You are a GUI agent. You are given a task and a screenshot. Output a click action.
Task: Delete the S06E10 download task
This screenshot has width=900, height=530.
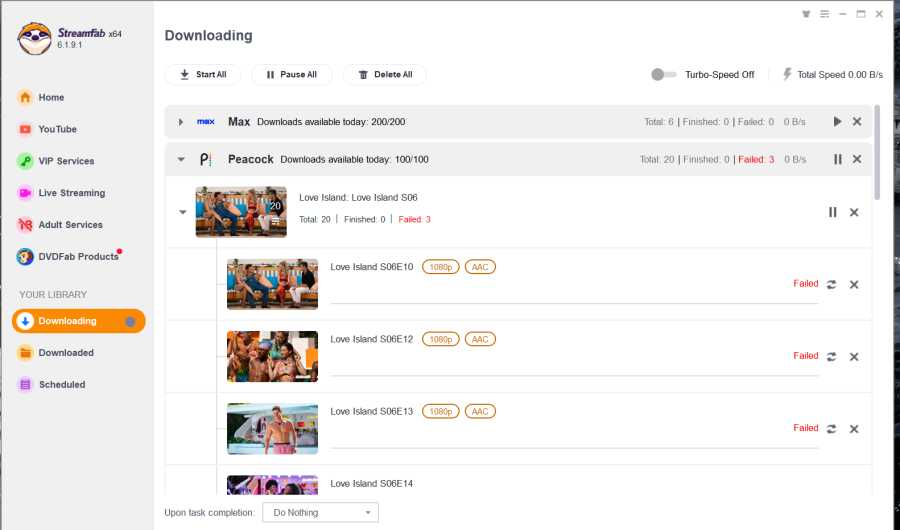click(854, 284)
